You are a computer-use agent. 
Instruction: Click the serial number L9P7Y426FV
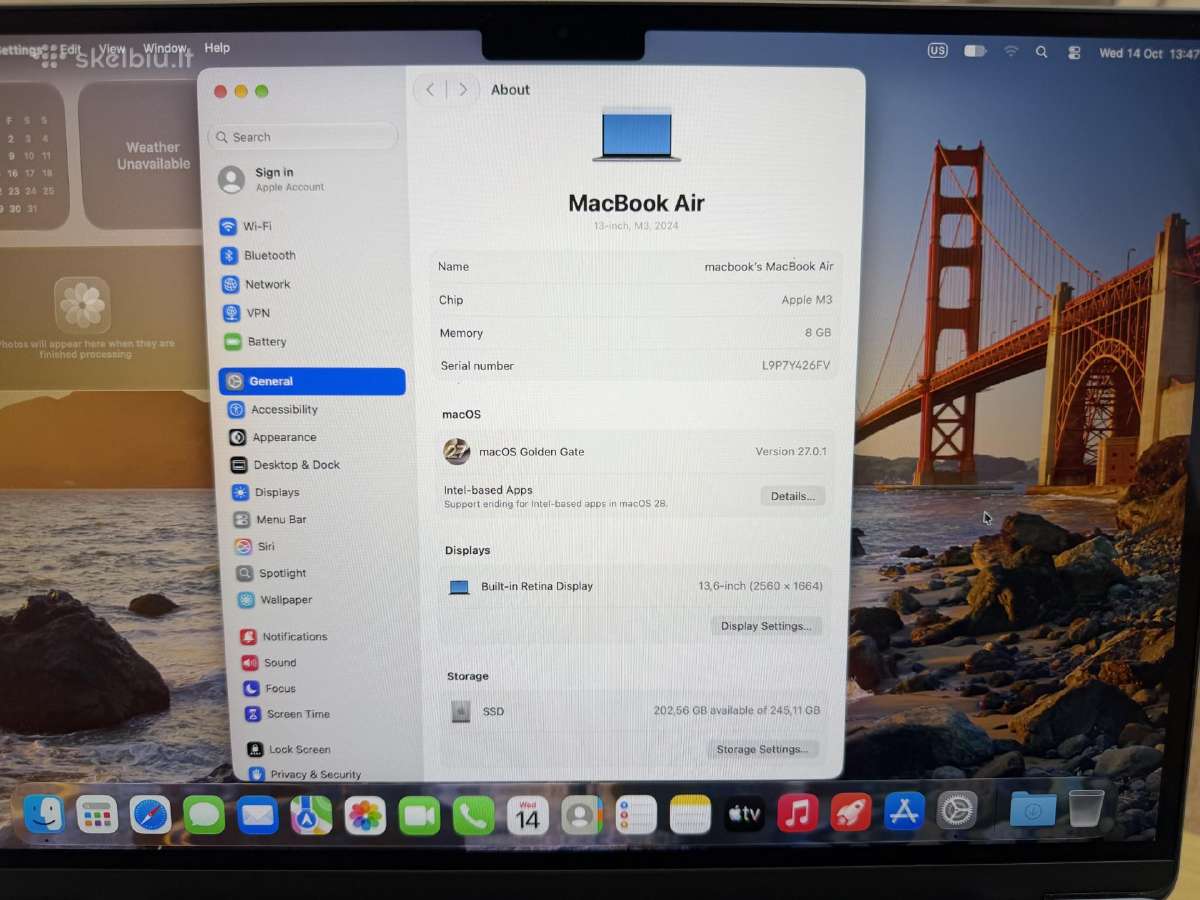[796, 365]
